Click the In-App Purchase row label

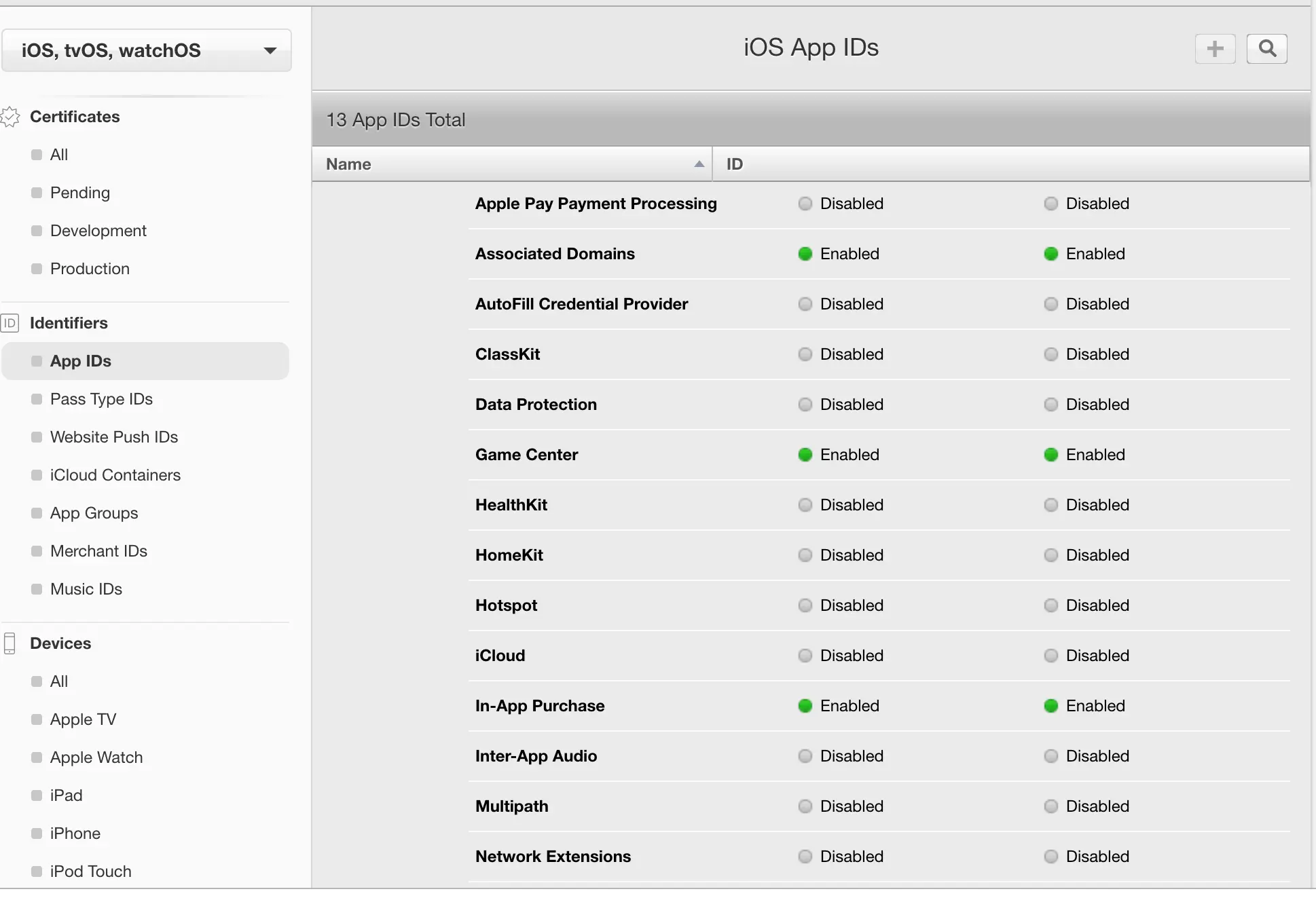[539, 706]
